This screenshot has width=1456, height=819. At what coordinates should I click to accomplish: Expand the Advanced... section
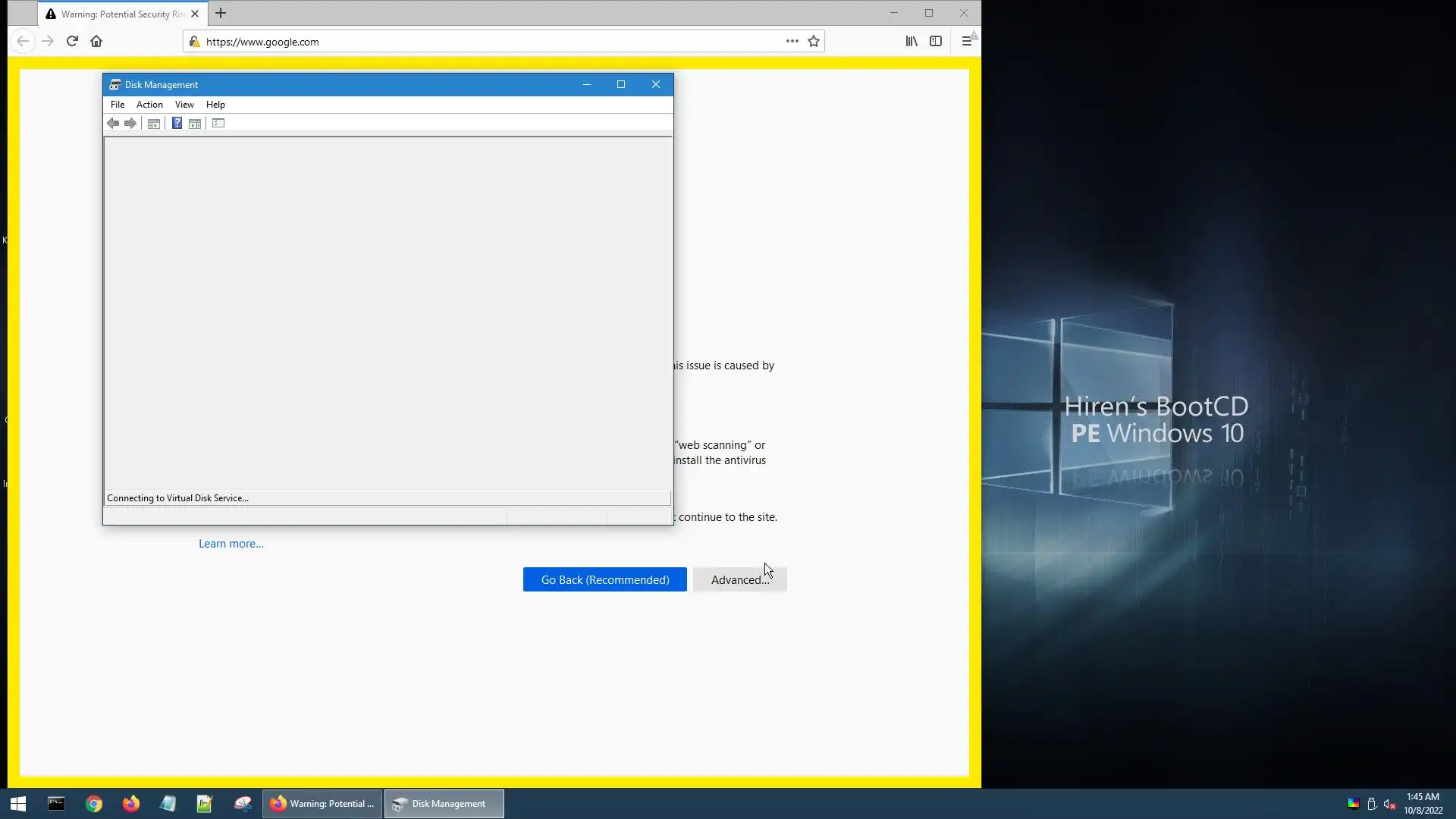pos(739,580)
